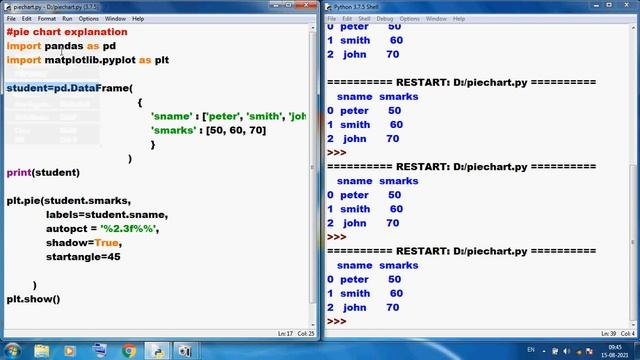Open Window menu in Python Shell
640x360 pixels.
point(436,19)
